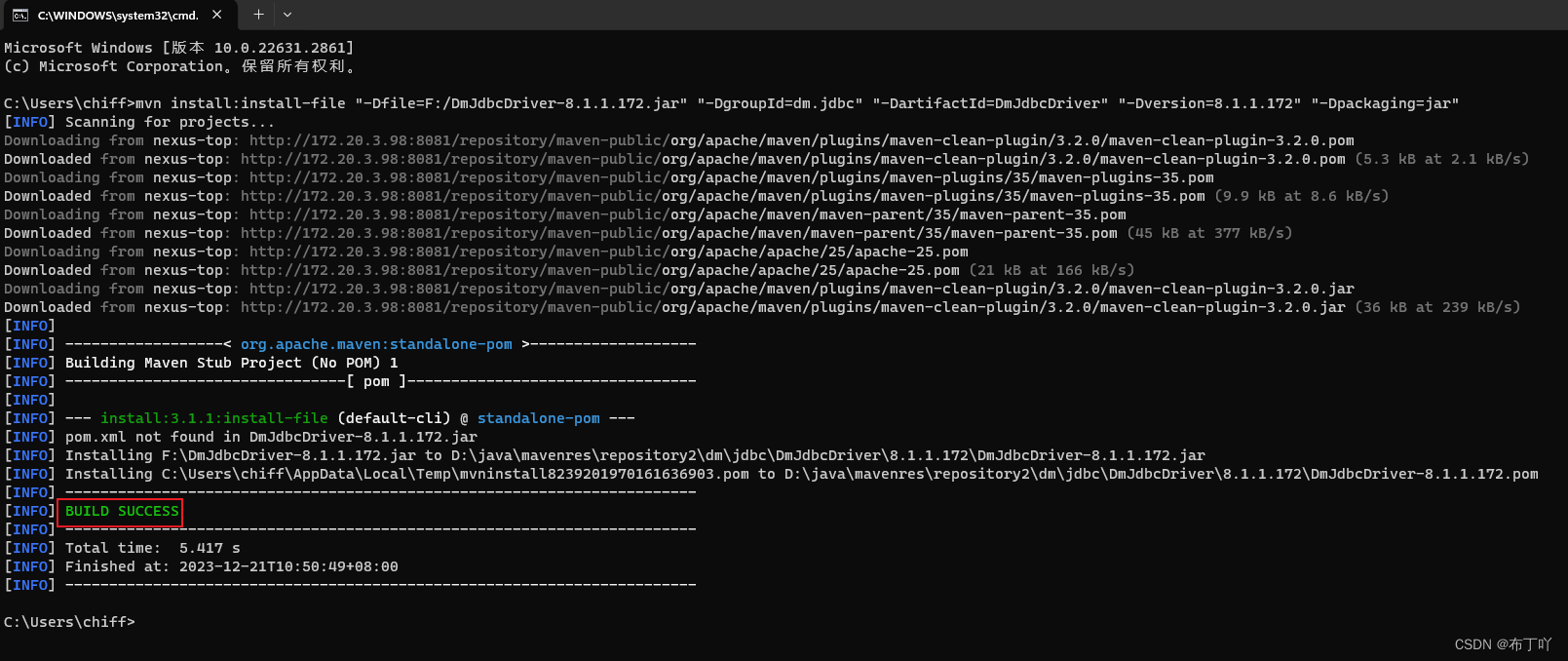Click 'standalone-pom' after default-cli

coord(539,418)
